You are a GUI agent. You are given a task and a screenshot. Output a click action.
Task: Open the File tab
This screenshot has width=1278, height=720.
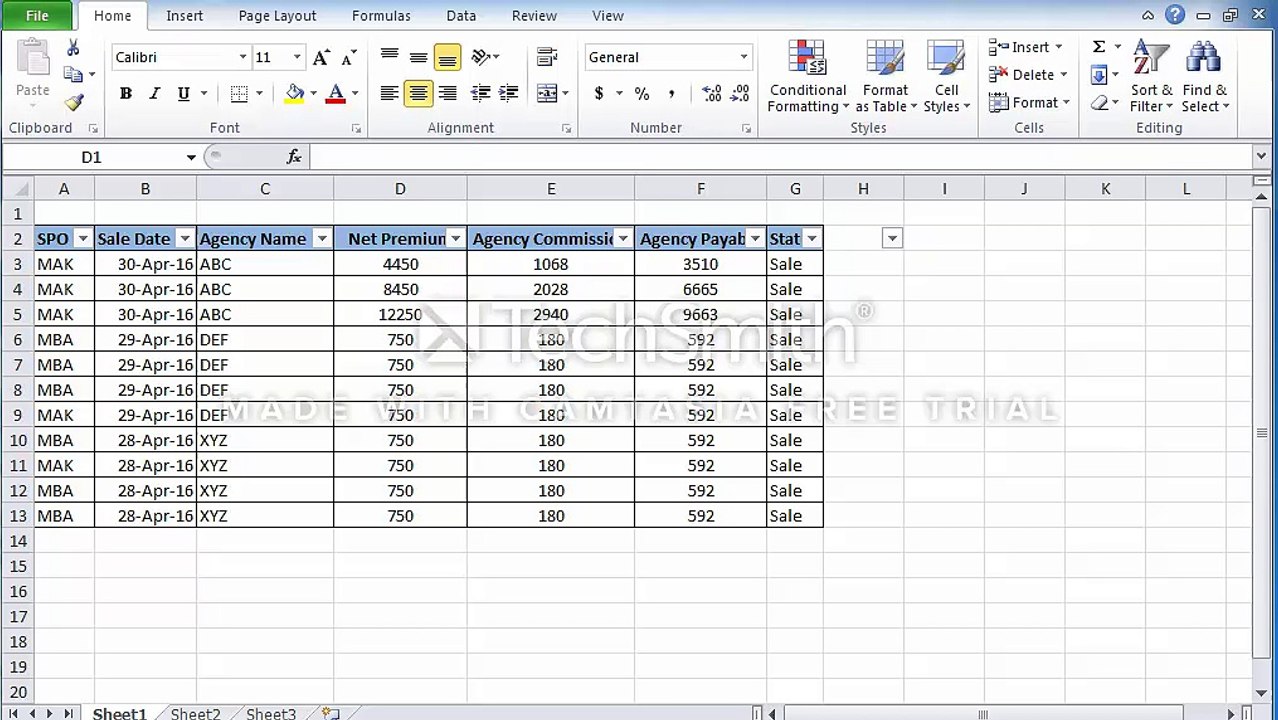click(x=37, y=16)
